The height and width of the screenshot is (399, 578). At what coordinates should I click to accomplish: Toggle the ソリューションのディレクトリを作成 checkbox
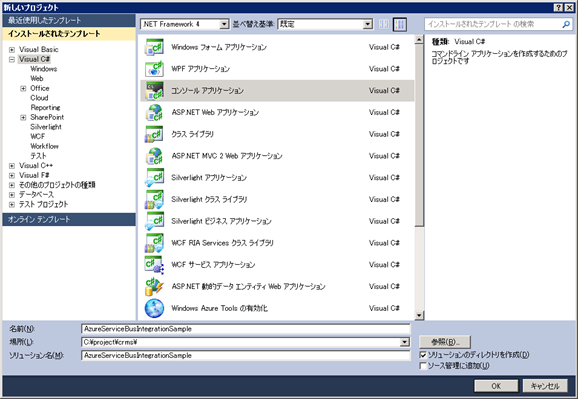423,355
